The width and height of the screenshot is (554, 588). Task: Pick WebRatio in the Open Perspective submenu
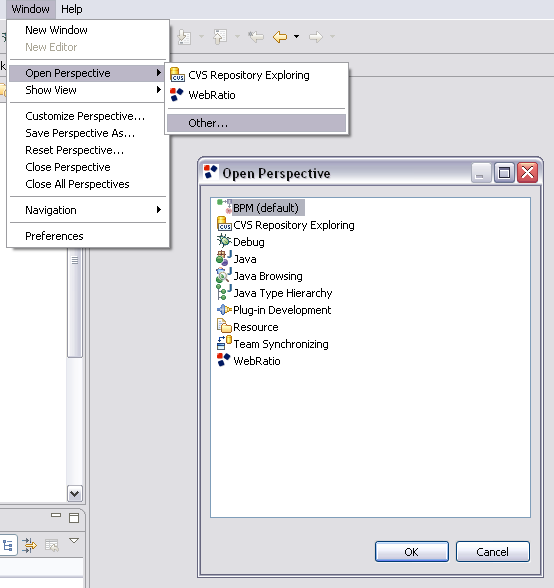257,95
